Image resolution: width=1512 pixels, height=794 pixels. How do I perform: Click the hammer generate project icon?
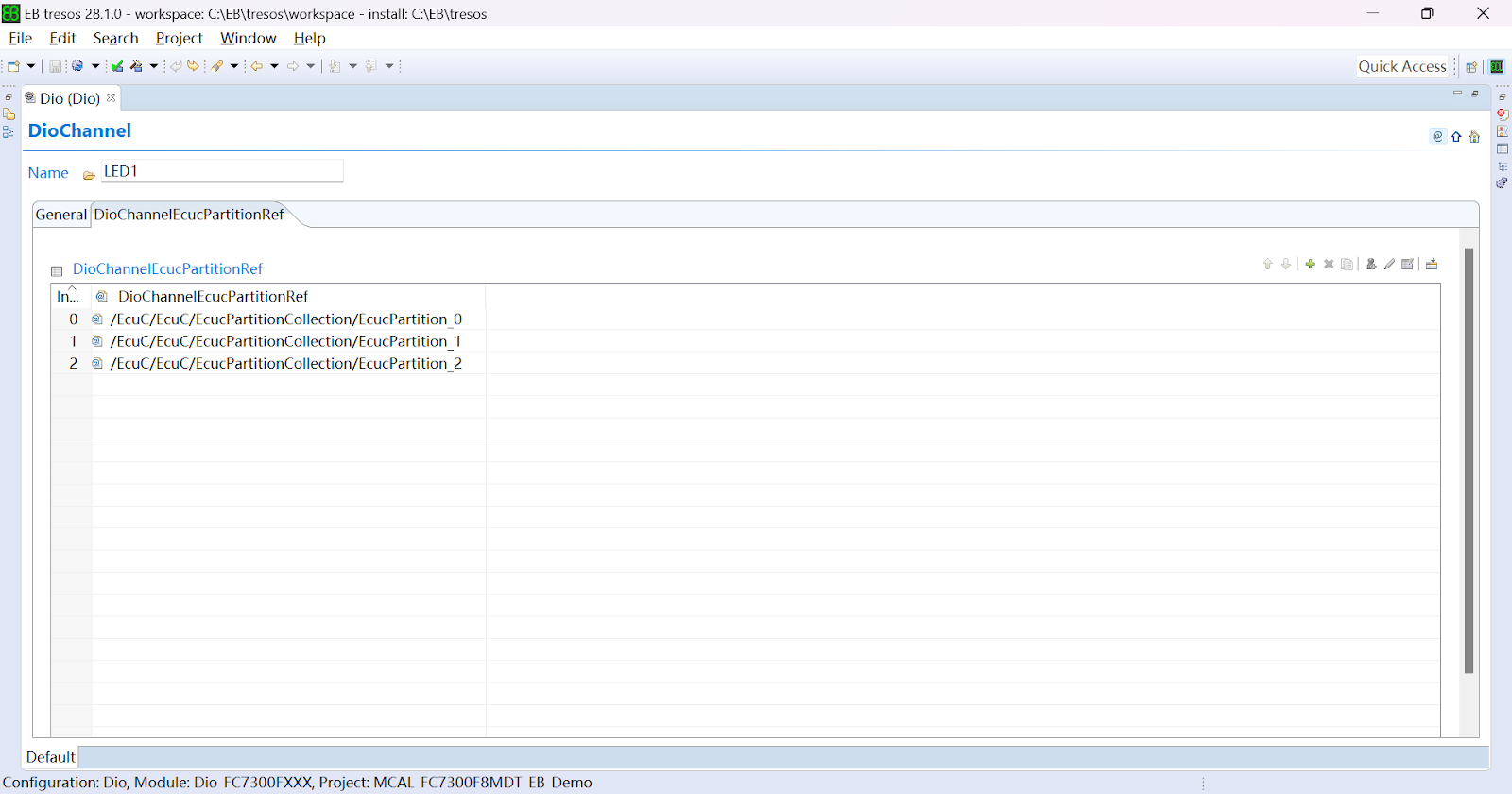click(136, 66)
